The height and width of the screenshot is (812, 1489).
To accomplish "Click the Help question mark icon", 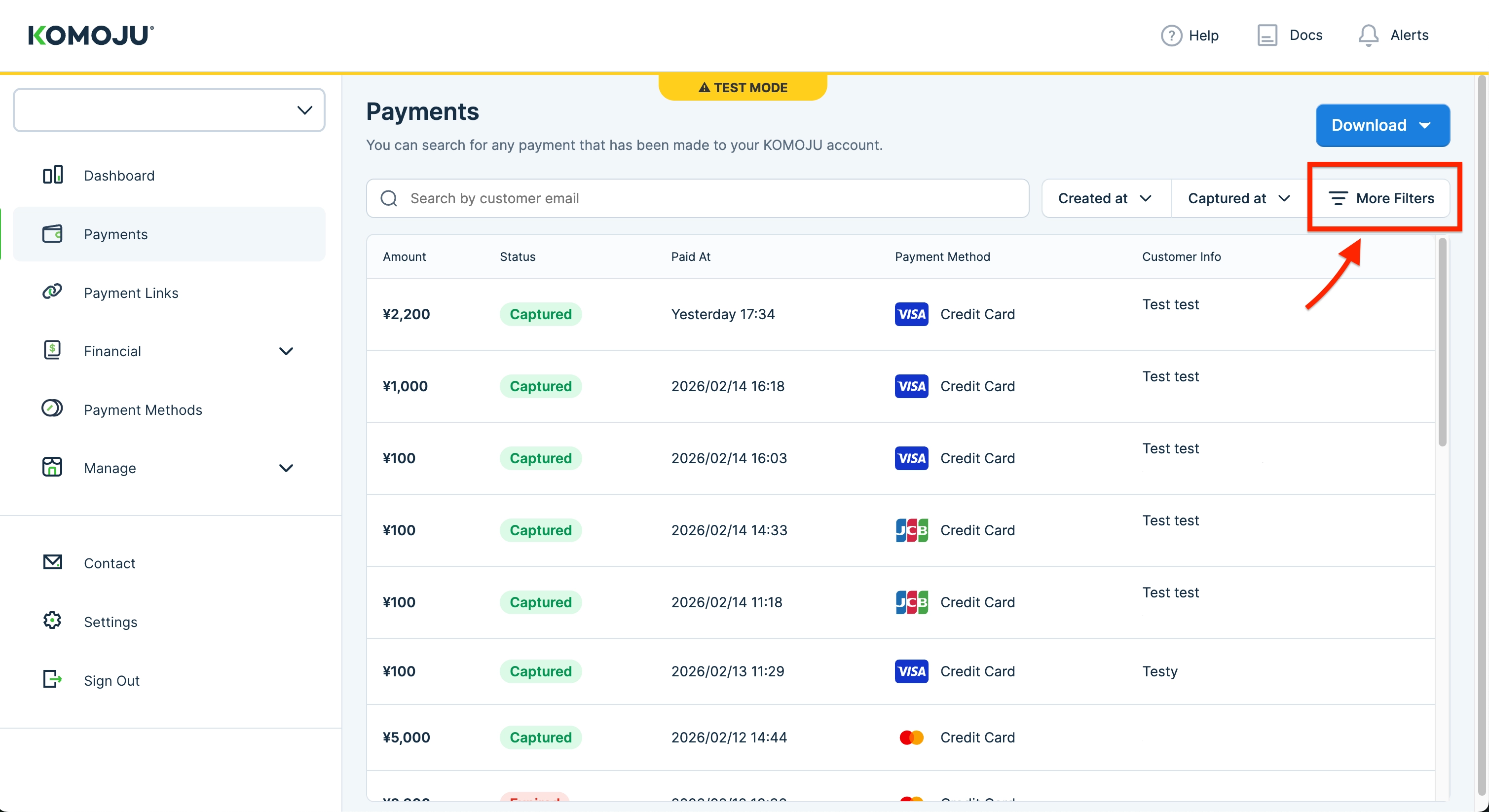I will pyautogui.click(x=1171, y=36).
